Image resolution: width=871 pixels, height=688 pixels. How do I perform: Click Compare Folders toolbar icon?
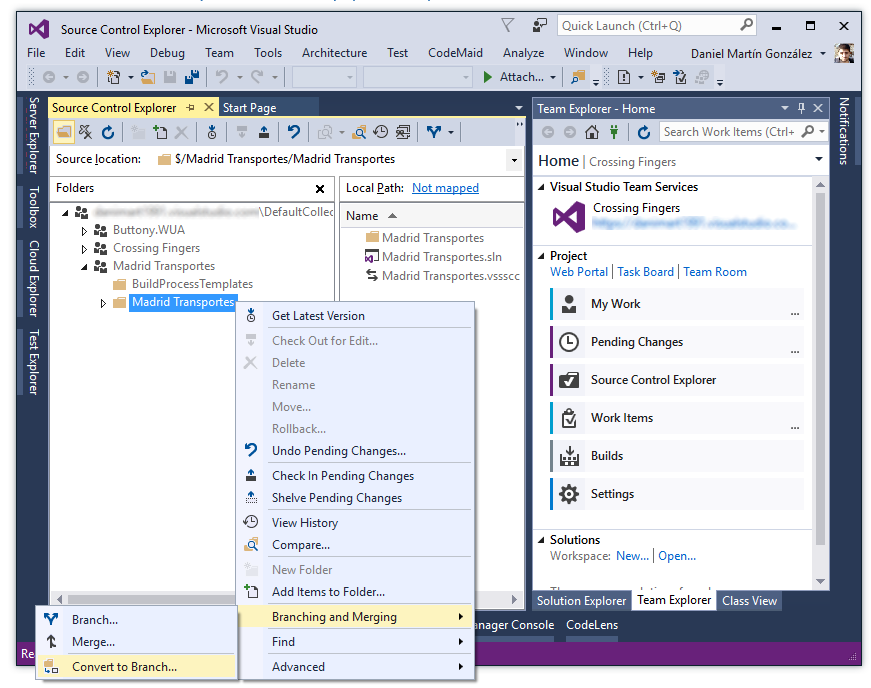coord(359,132)
